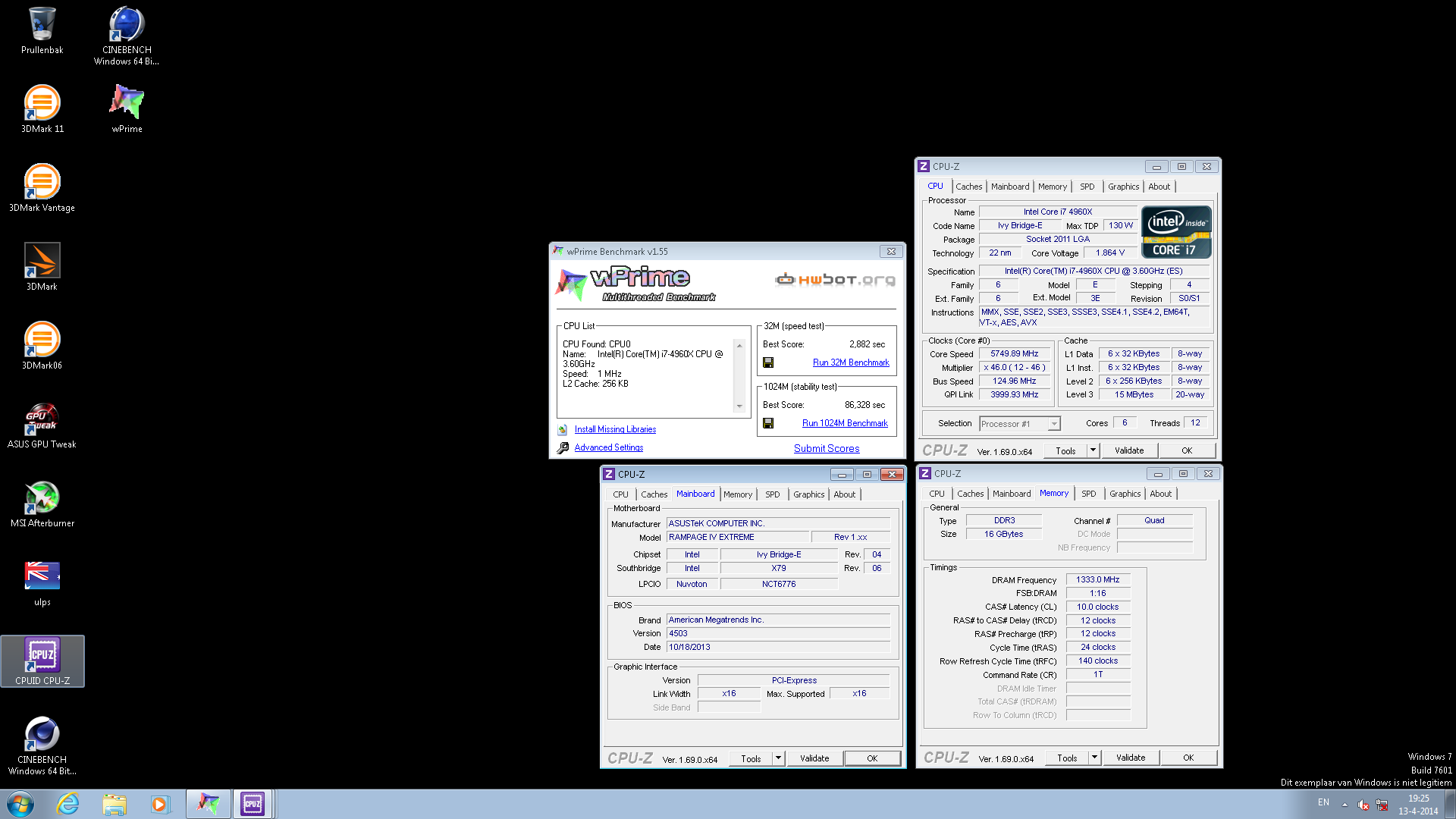Open Tools dropdown arrow in Memory window
Image resolution: width=1456 pixels, height=819 pixels.
pos(1094,758)
